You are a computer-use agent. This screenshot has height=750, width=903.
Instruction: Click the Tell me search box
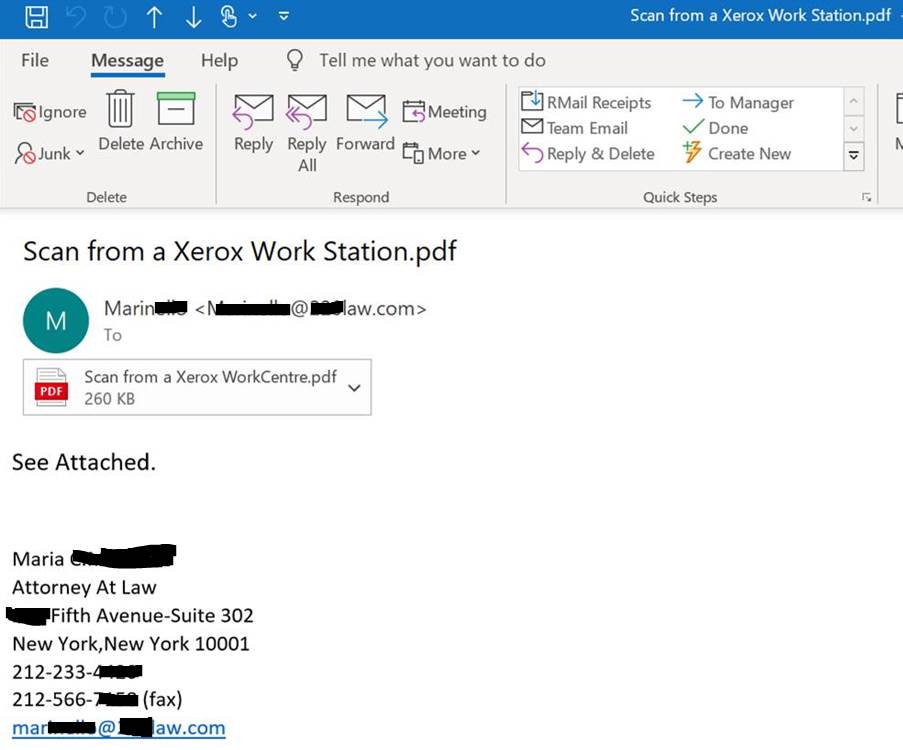tap(432, 60)
